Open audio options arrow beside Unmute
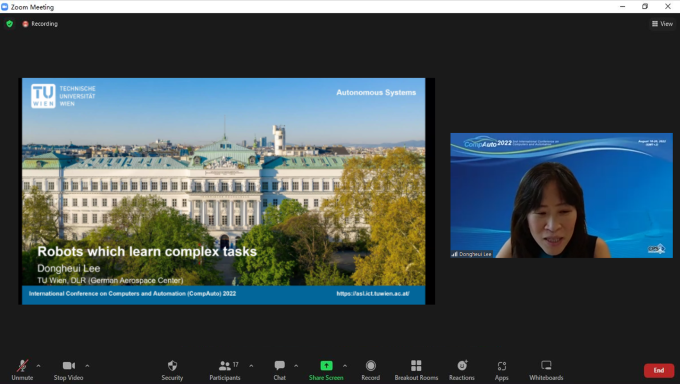Viewport: 680px width, 384px height. tap(38, 366)
